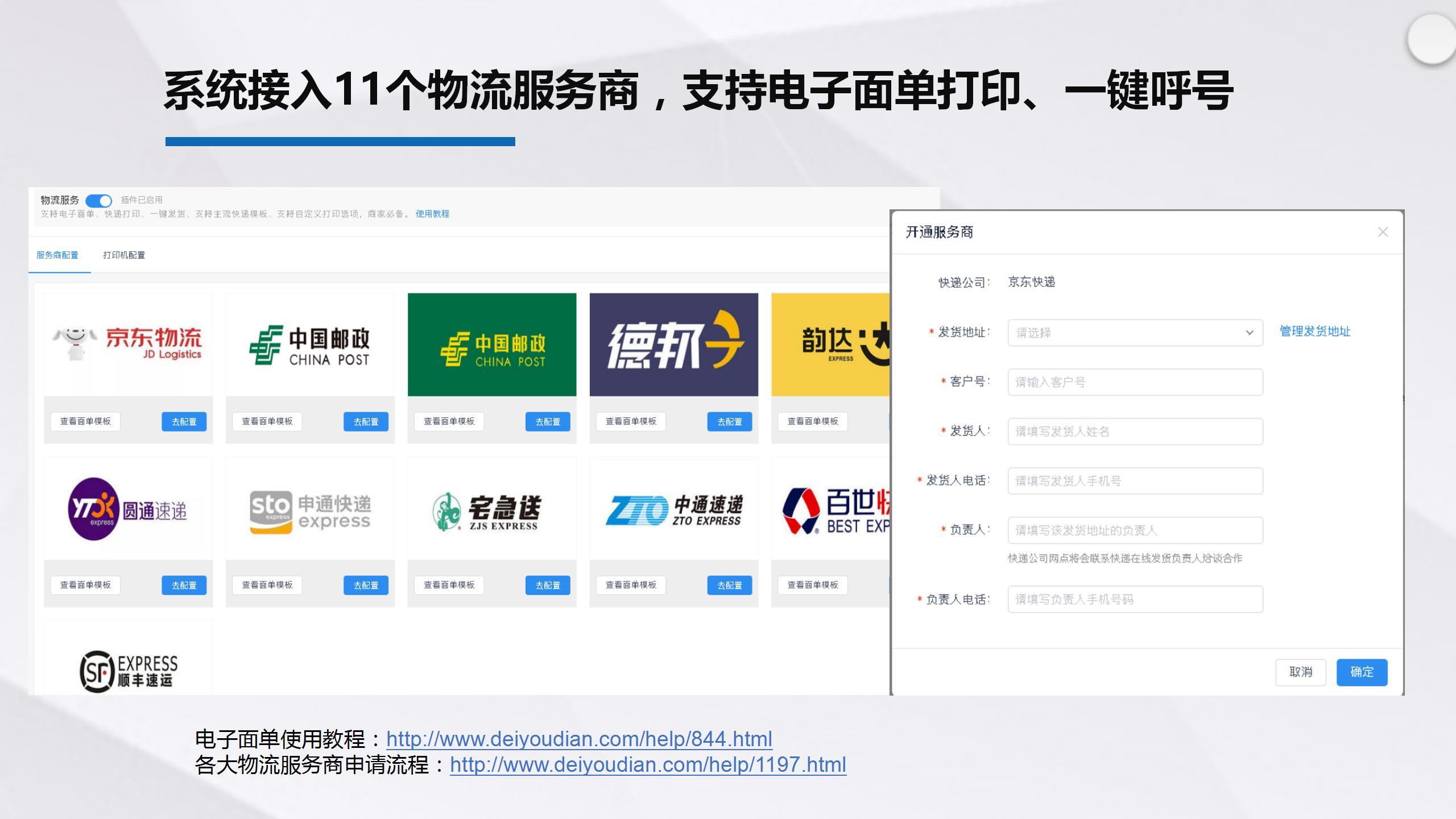Screen dimensions: 1456x819
Task: Click the 插件已启用 status text
Action: point(142,200)
